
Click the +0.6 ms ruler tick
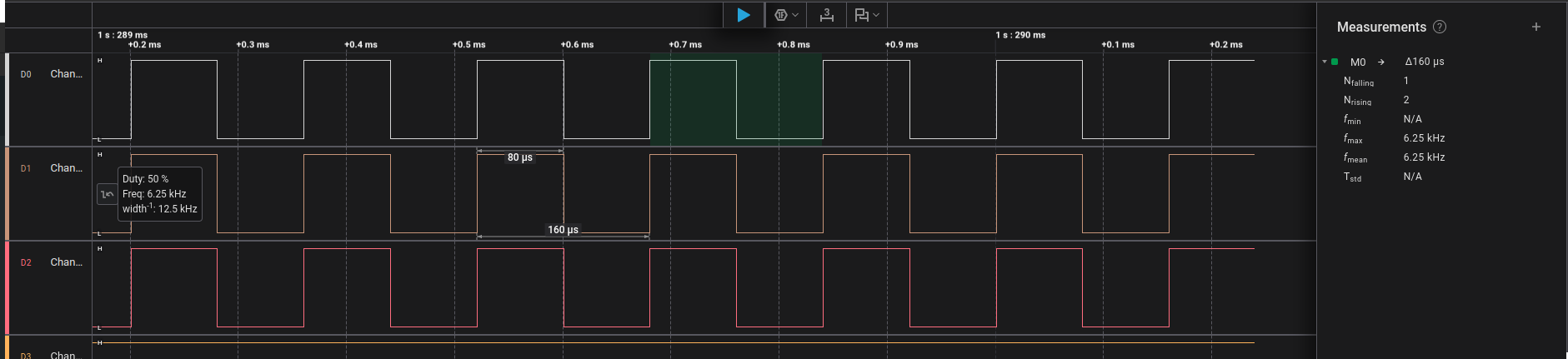578,45
